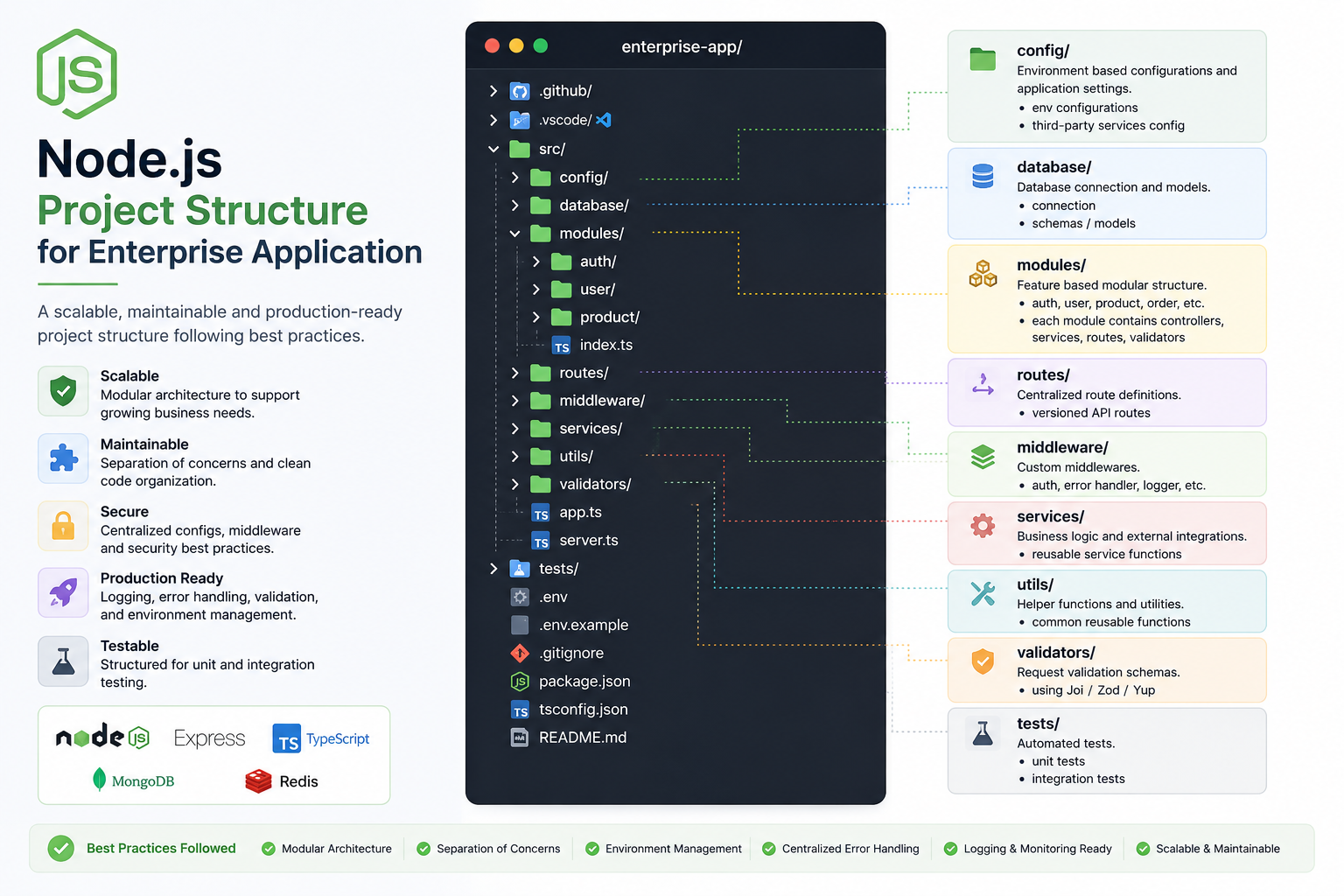This screenshot has height=896, width=1344.
Task: Expand the config/ folder chevron in tree
Action: [x=514, y=178]
